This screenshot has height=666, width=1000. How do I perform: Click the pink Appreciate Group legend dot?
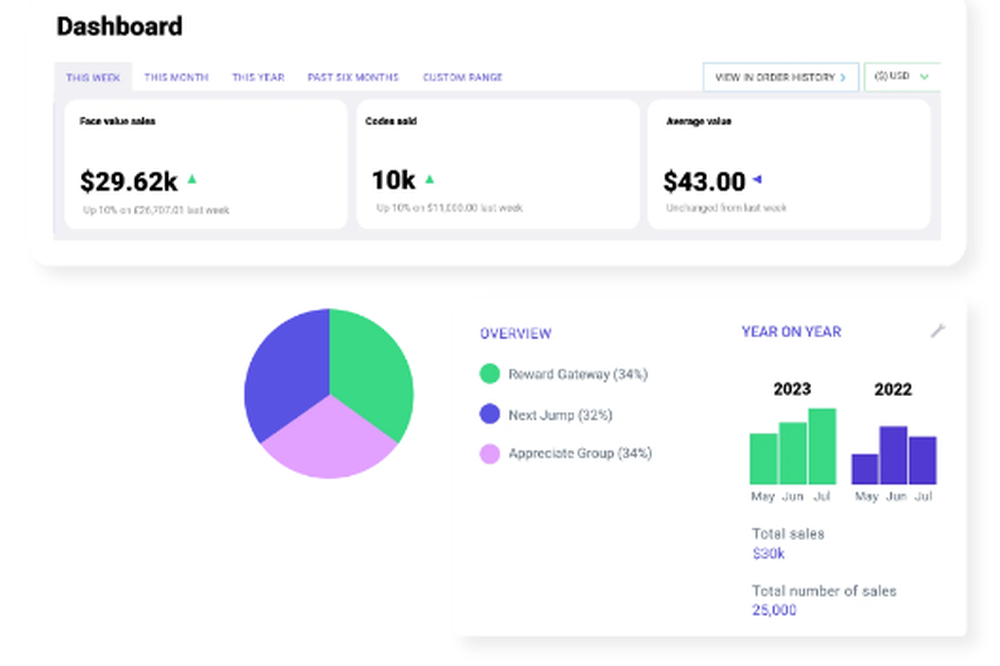point(490,454)
